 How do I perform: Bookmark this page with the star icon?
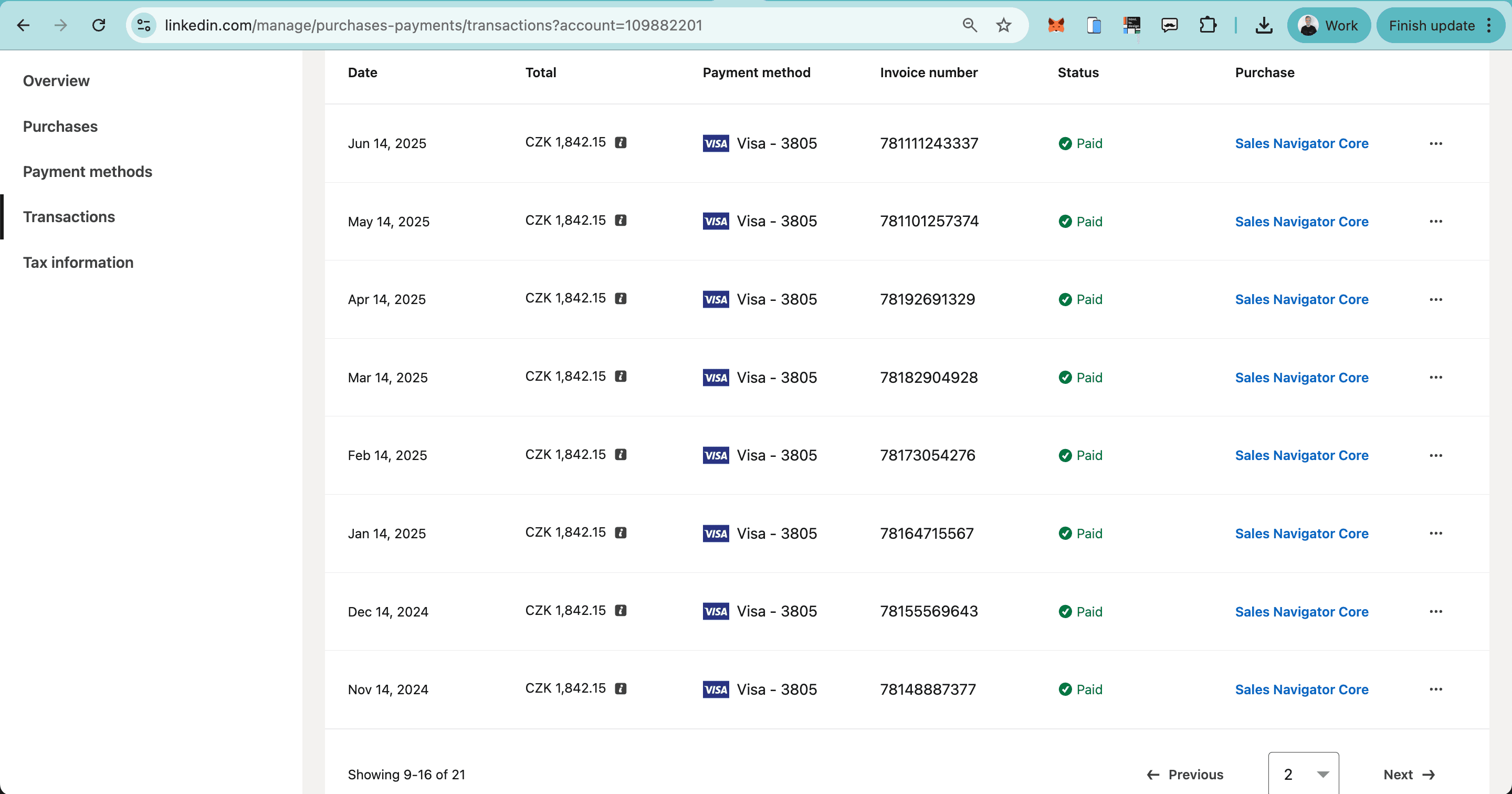click(x=1003, y=25)
